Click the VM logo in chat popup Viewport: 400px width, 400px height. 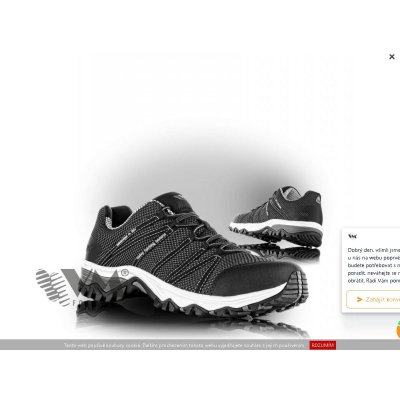[352, 236]
